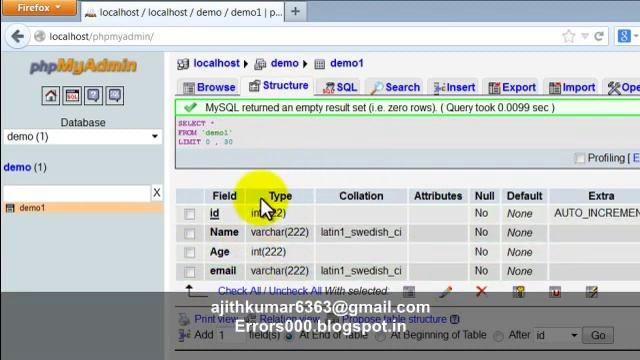640x360 pixels.
Task: Check the email field checkbox
Action: click(189, 272)
